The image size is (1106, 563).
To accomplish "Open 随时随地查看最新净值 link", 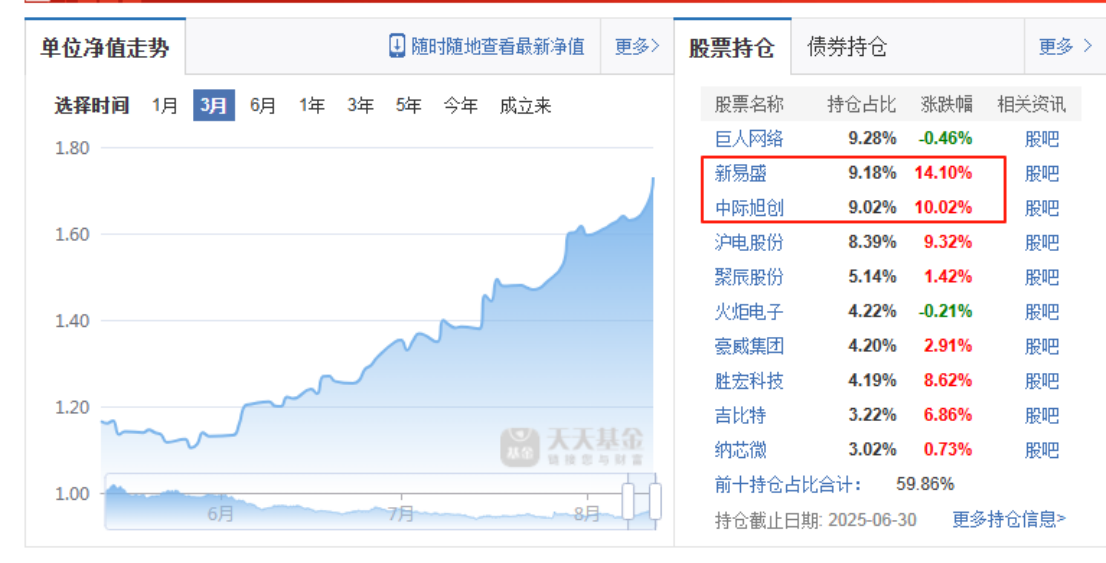I will pos(498,47).
